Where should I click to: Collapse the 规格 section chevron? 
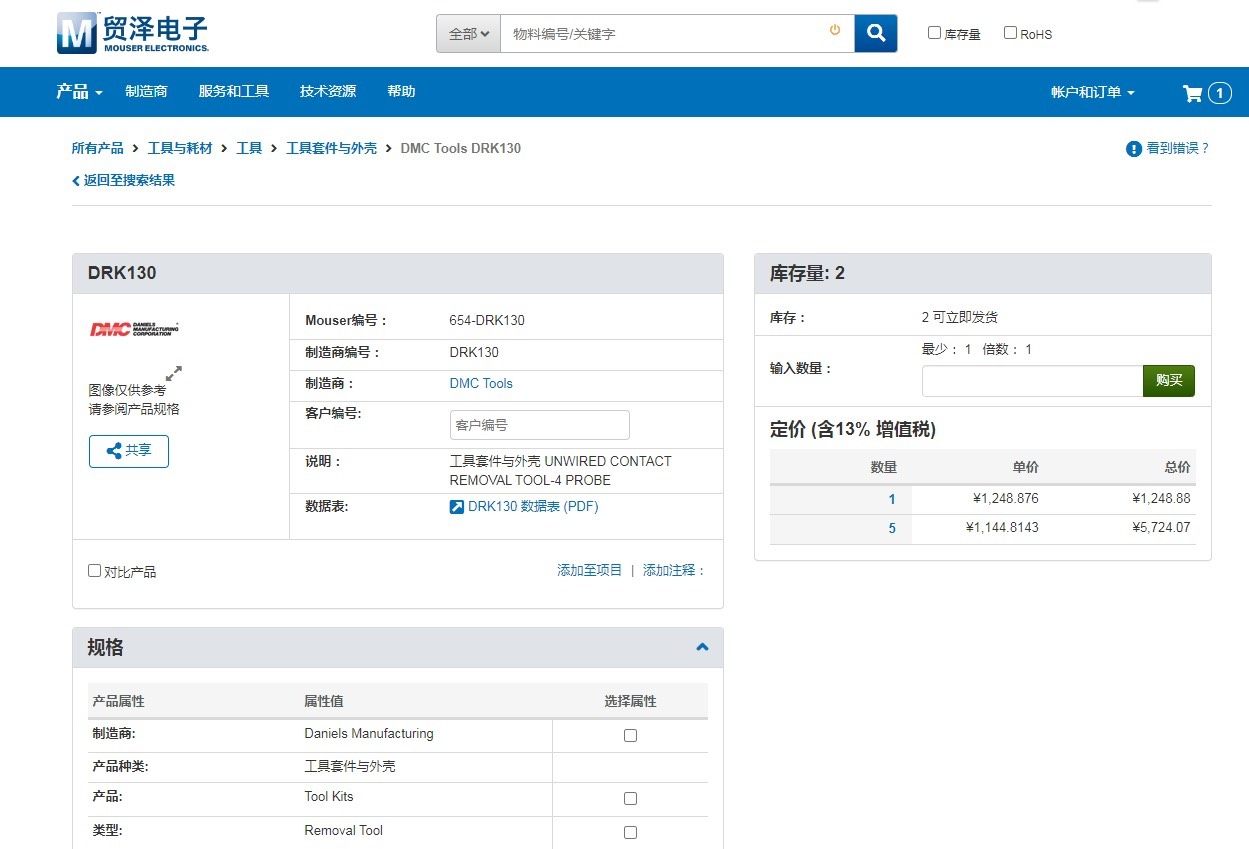(702, 647)
